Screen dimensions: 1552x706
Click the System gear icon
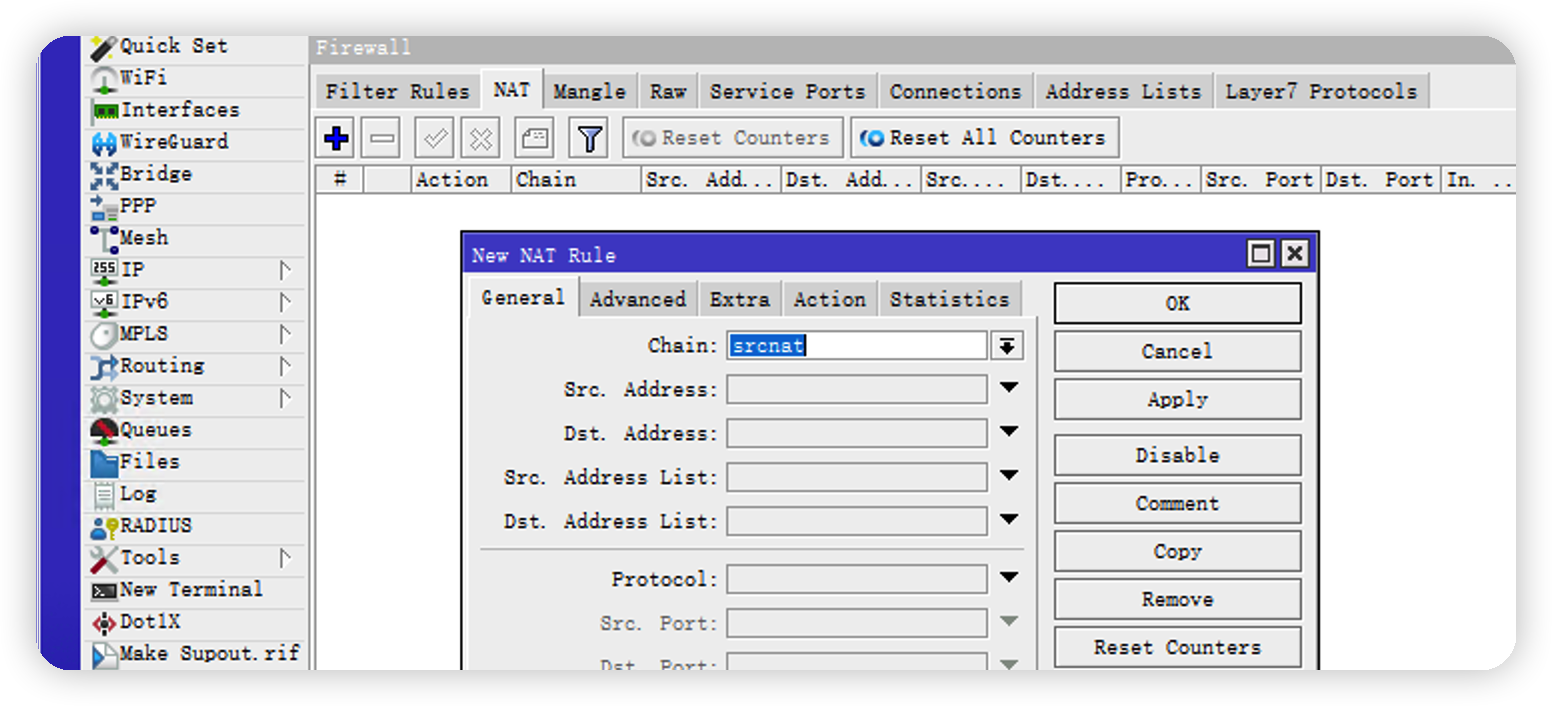pos(104,399)
